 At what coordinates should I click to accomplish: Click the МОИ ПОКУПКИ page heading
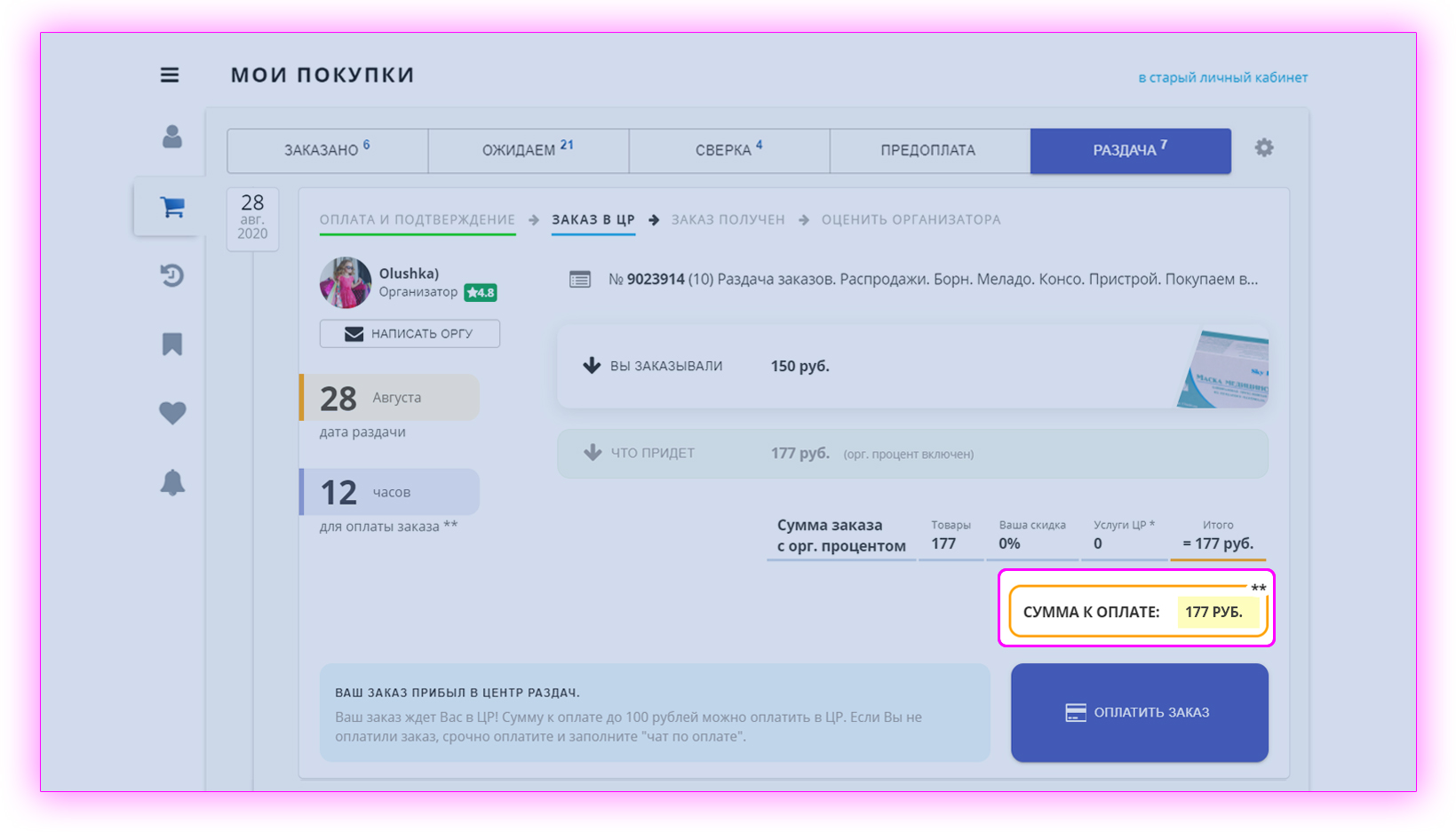(x=322, y=75)
